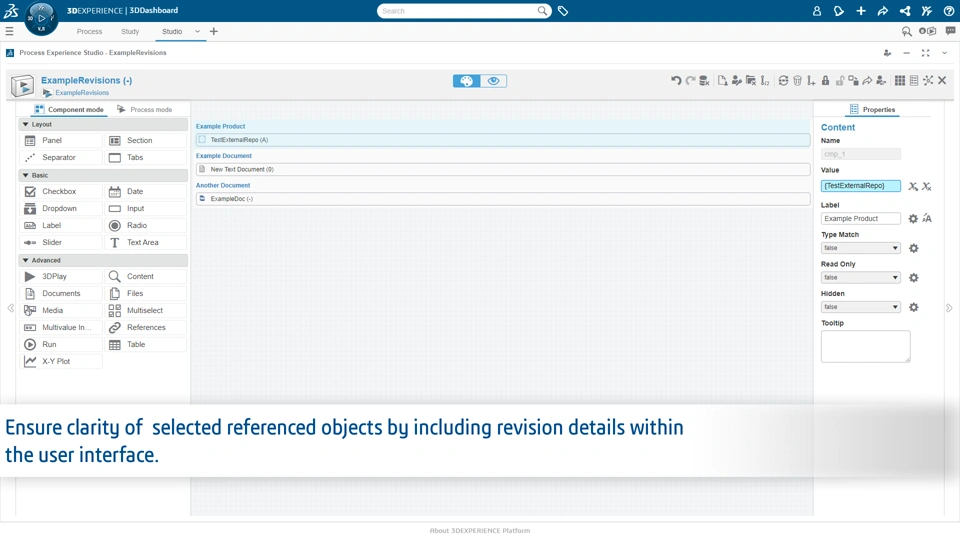960x540 pixels.
Task: Select the Studio tab
Action: pos(172,31)
